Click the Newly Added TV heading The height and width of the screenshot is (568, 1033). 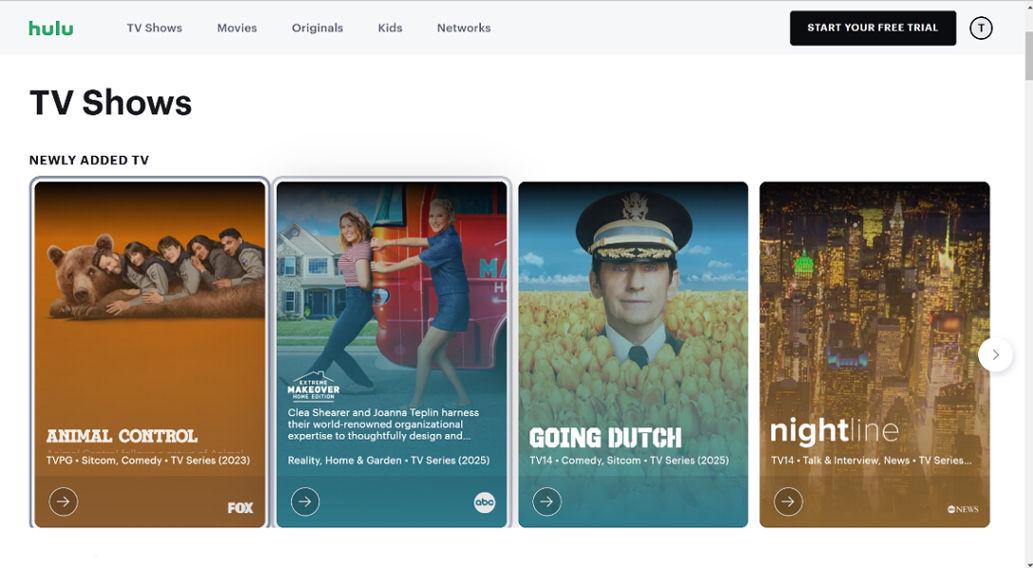pyautogui.click(x=89, y=160)
